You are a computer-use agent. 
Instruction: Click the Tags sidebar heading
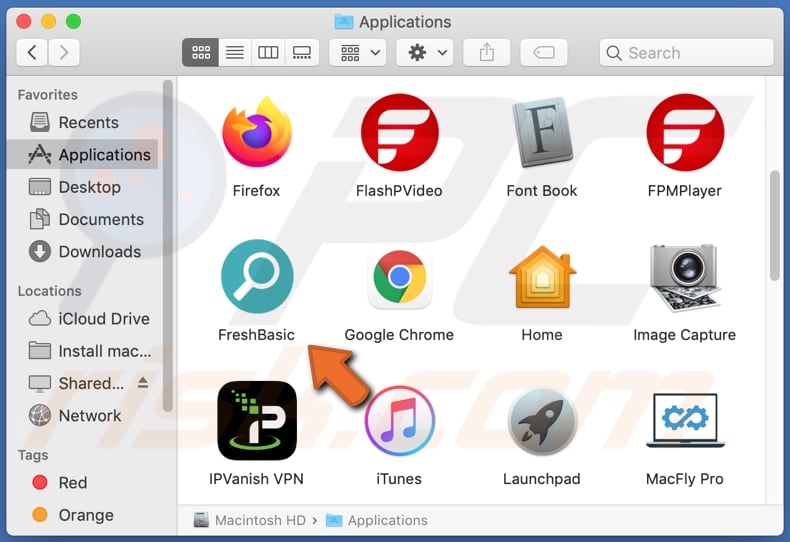tap(33, 455)
